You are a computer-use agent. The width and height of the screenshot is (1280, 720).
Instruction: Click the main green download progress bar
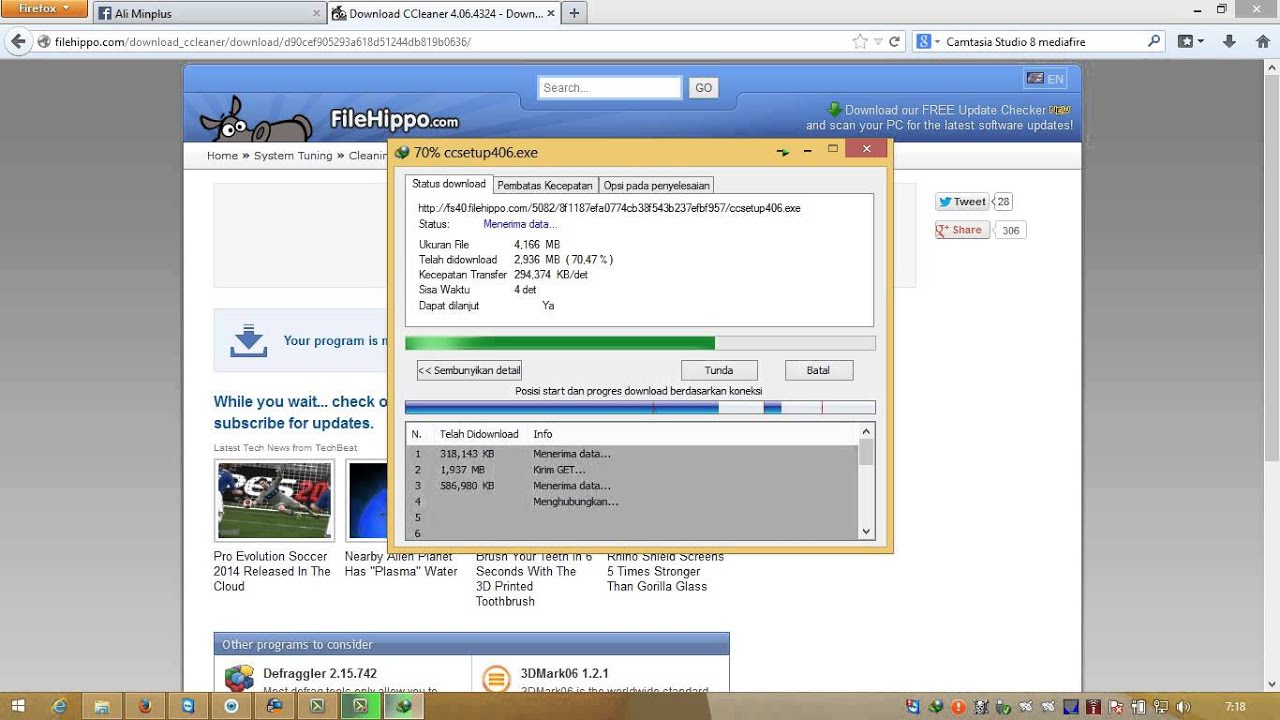(640, 343)
